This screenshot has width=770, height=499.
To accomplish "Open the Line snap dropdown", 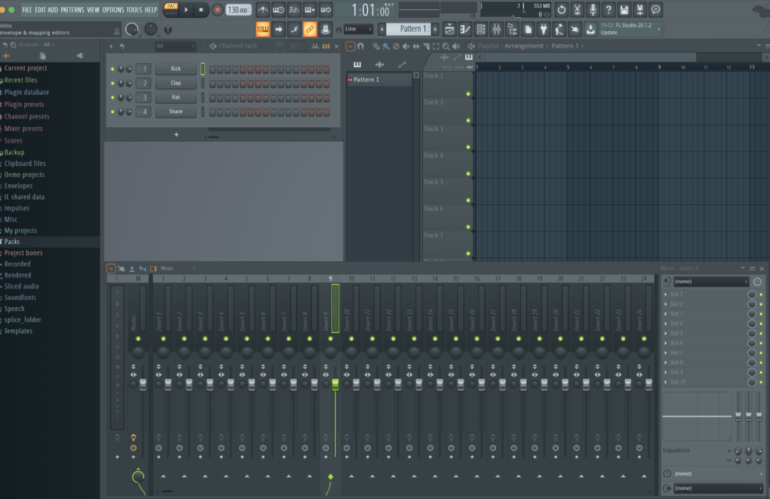I will 358,29.
